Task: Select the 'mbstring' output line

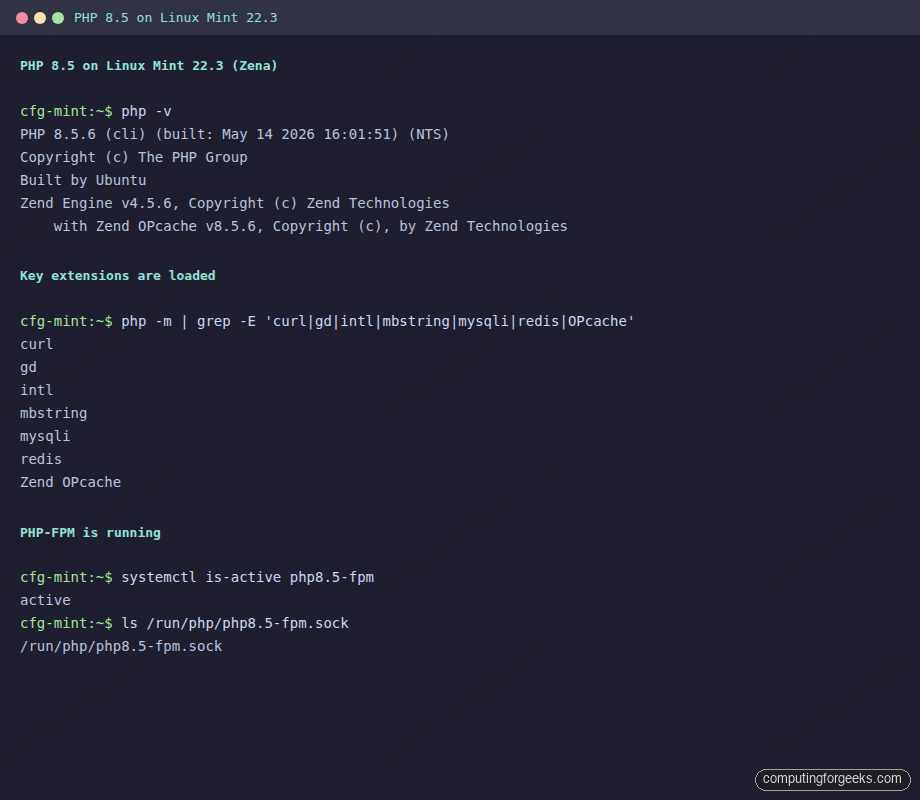Action: [53, 413]
